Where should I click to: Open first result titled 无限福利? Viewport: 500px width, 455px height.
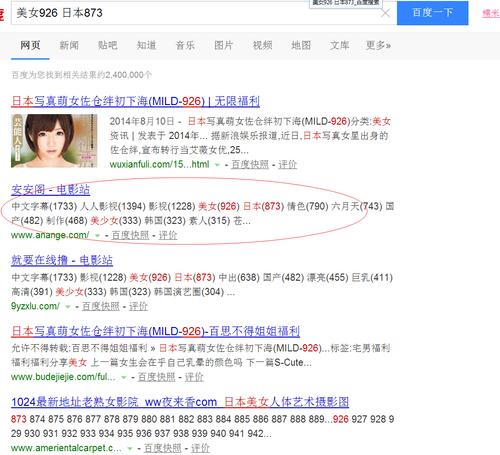coord(135,101)
